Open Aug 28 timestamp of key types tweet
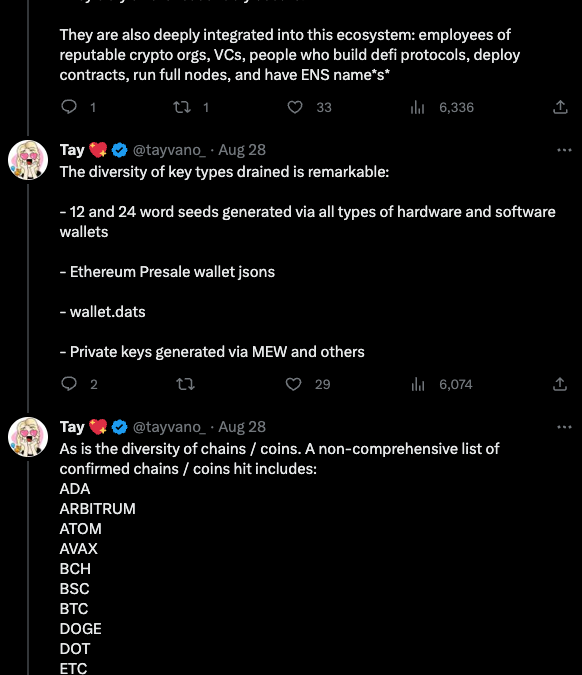 click(242, 150)
